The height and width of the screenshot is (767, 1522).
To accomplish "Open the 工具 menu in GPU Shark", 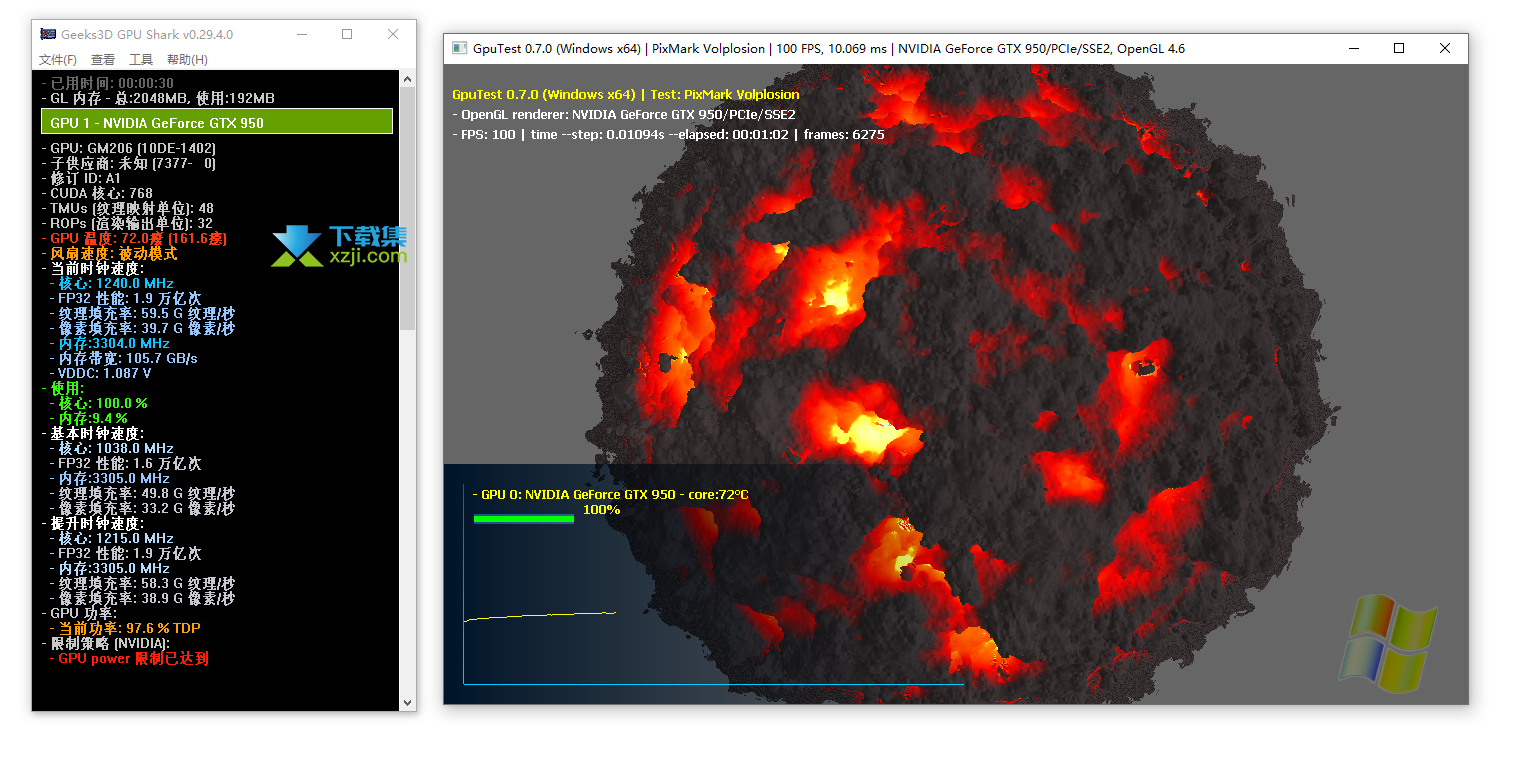I will 141,60.
